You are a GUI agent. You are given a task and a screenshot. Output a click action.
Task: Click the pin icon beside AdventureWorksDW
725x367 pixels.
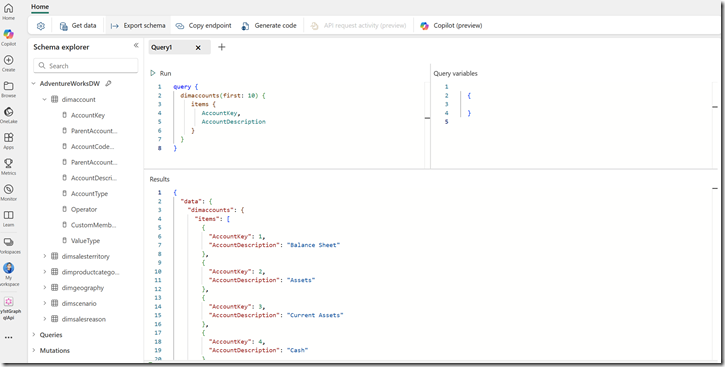click(108, 84)
